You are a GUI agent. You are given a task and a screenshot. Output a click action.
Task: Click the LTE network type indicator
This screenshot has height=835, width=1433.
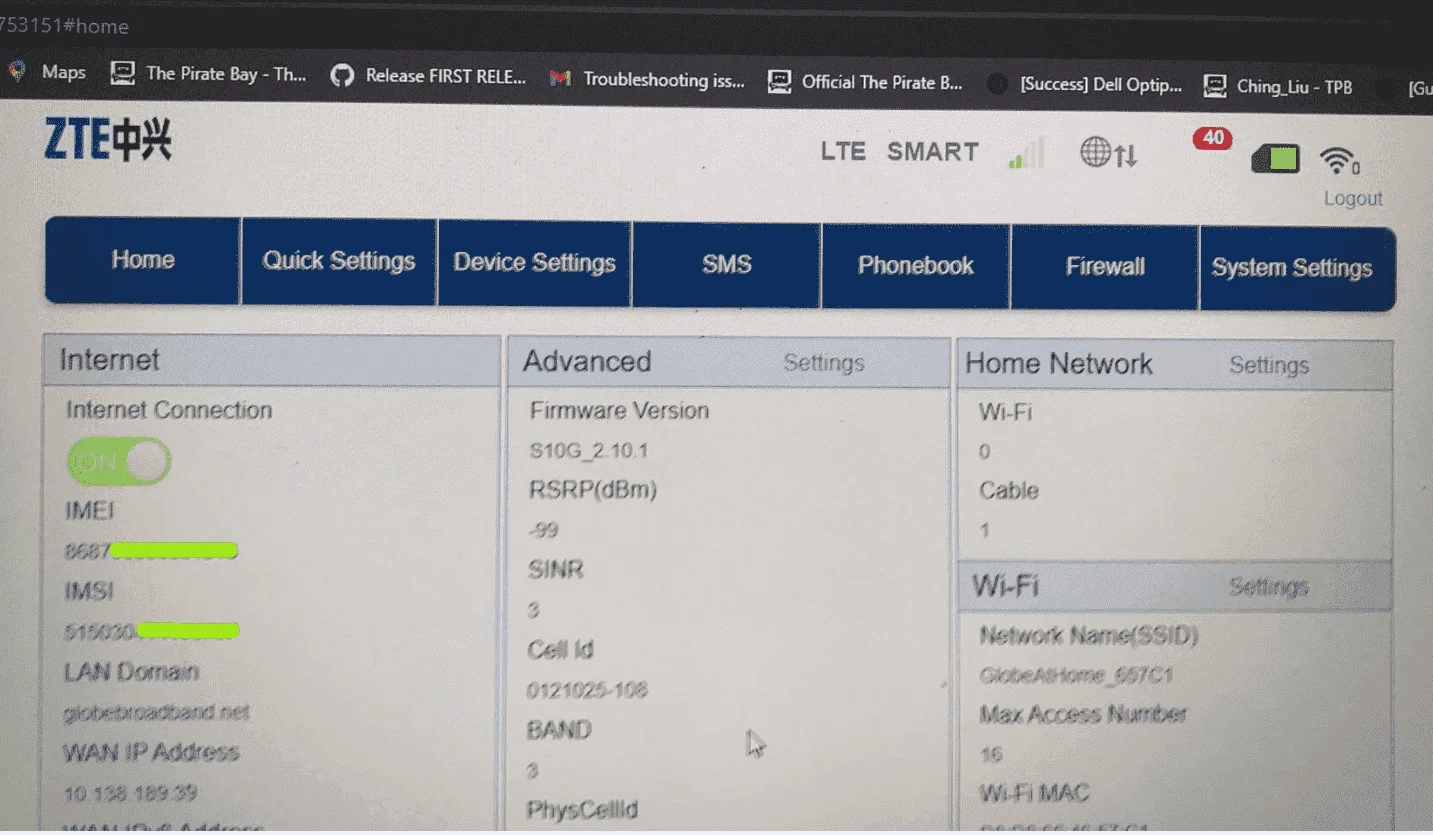point(843,151)
